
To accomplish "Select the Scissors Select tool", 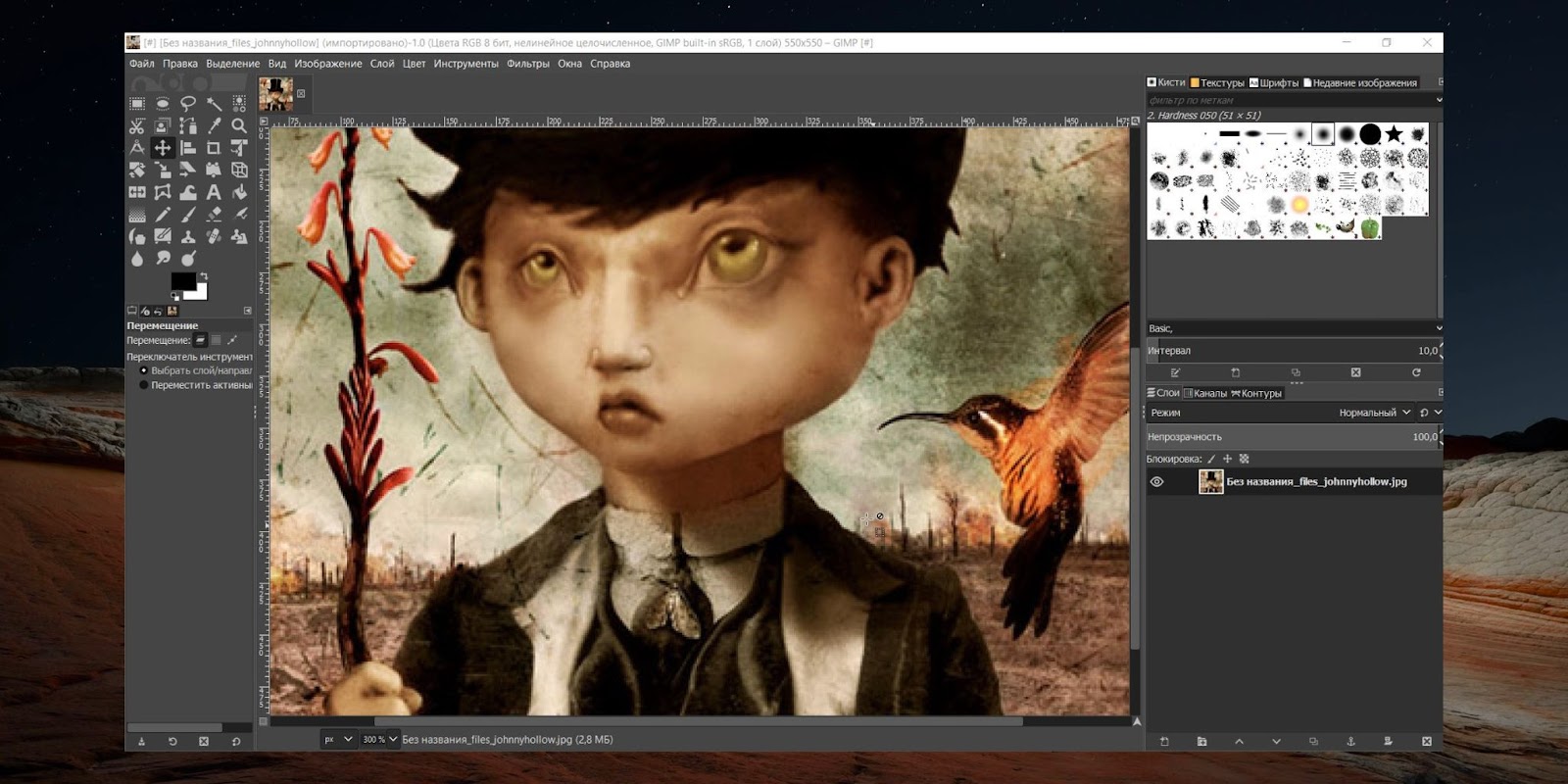I will click(137, 125).
